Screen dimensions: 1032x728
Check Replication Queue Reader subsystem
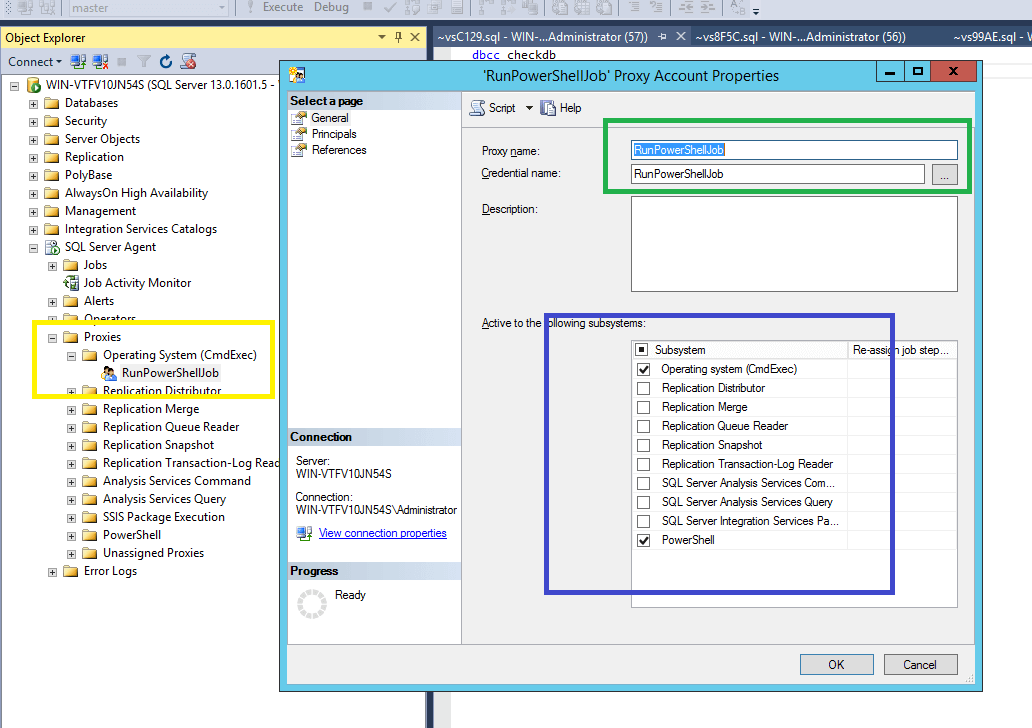644,427
